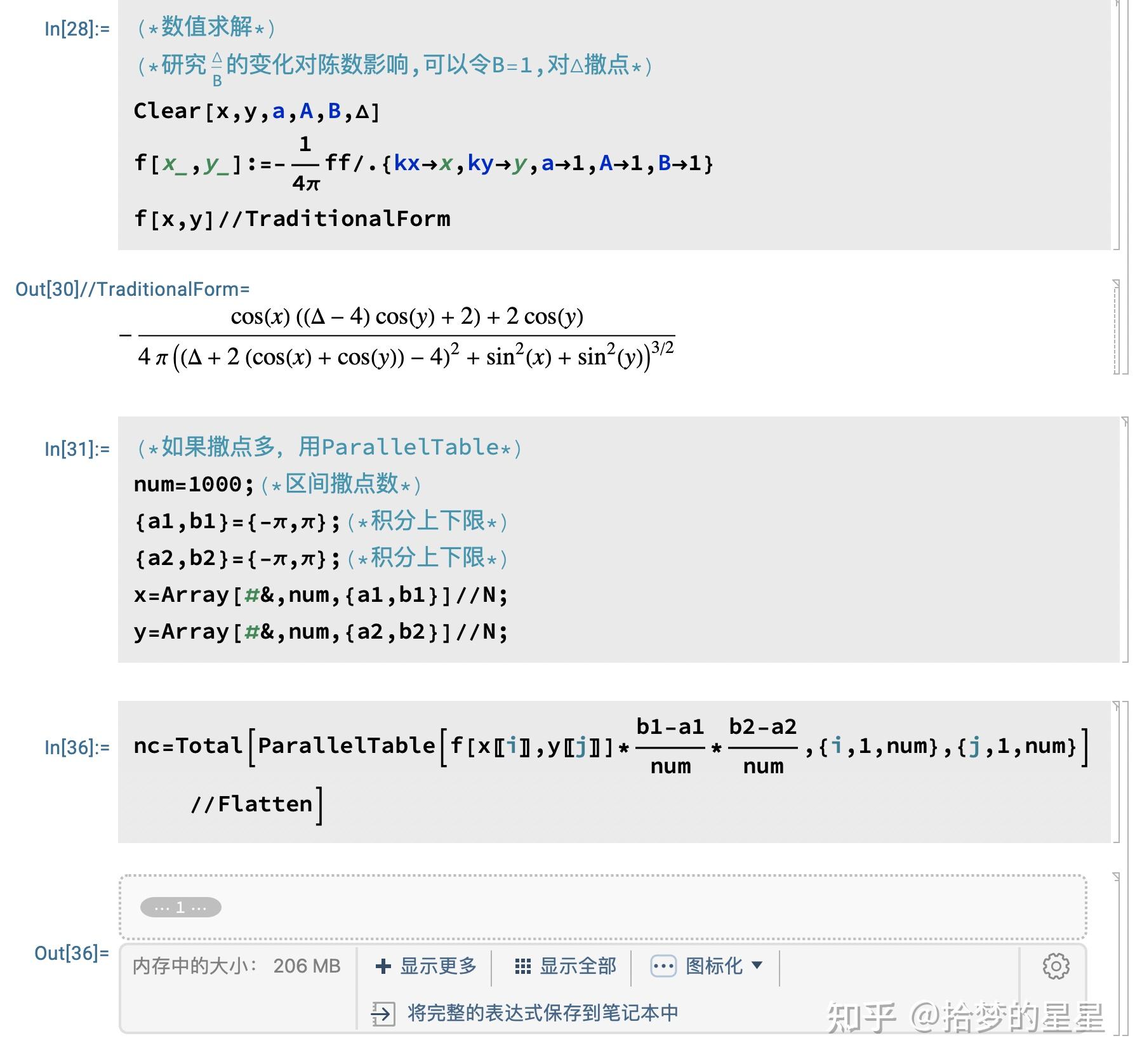The width and height of the screenshot is (1135, 1064).
Task: Click the grid icon for 显示全部
Action: click(x=522, y=966)
